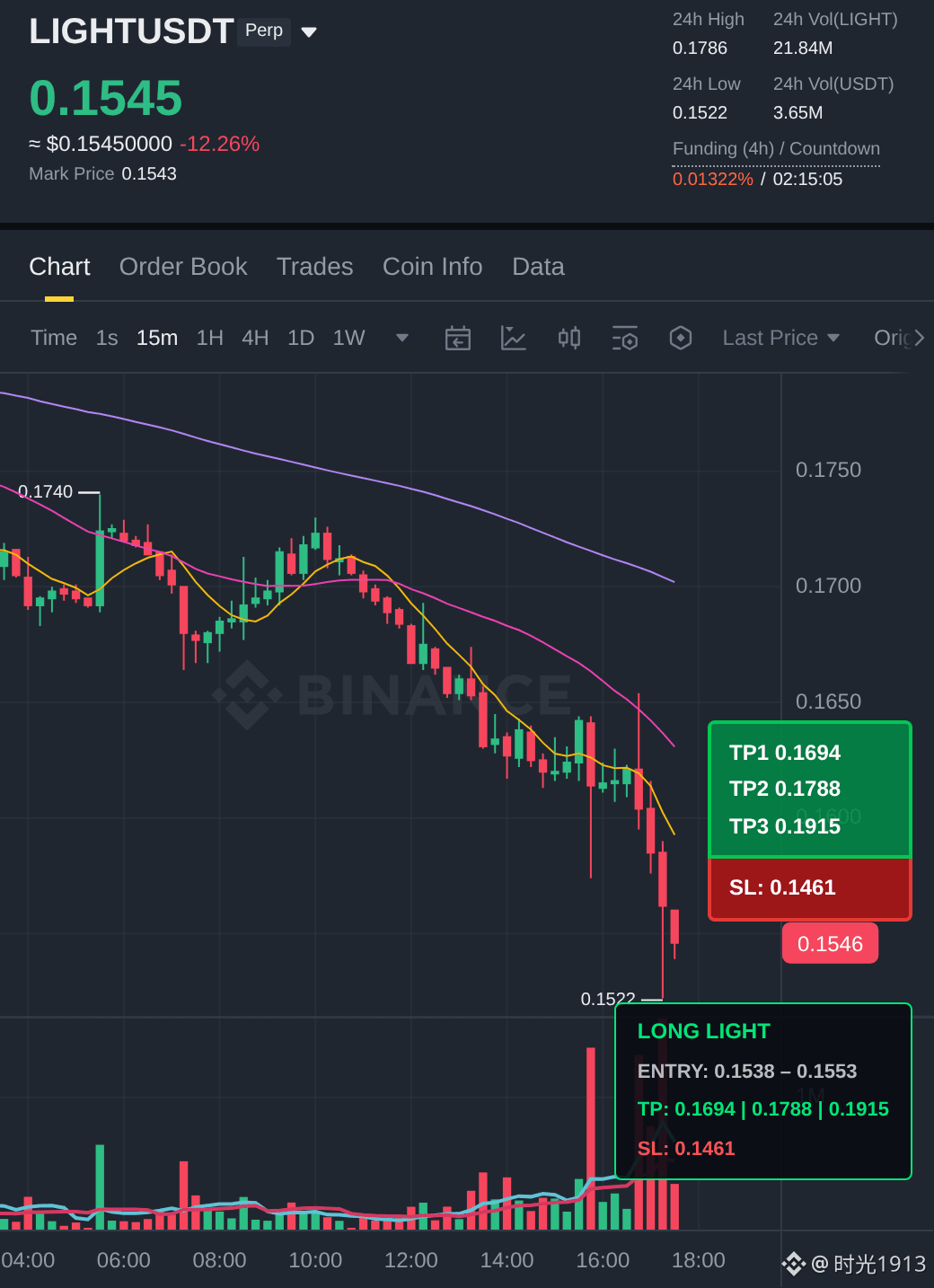Switch to the Chart tab
Screen dimensions: 934x1288
pyautogui.click(x=59, y=267)
